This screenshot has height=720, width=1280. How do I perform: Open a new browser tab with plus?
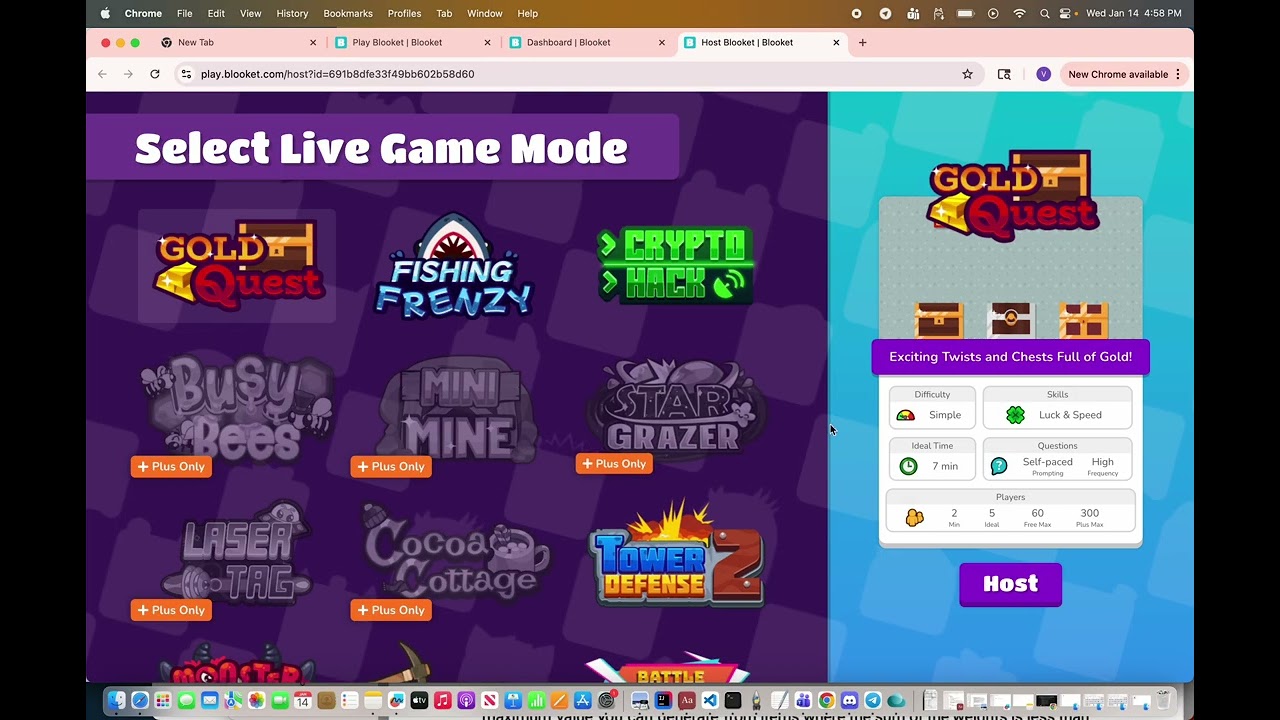tap(862, 42)
